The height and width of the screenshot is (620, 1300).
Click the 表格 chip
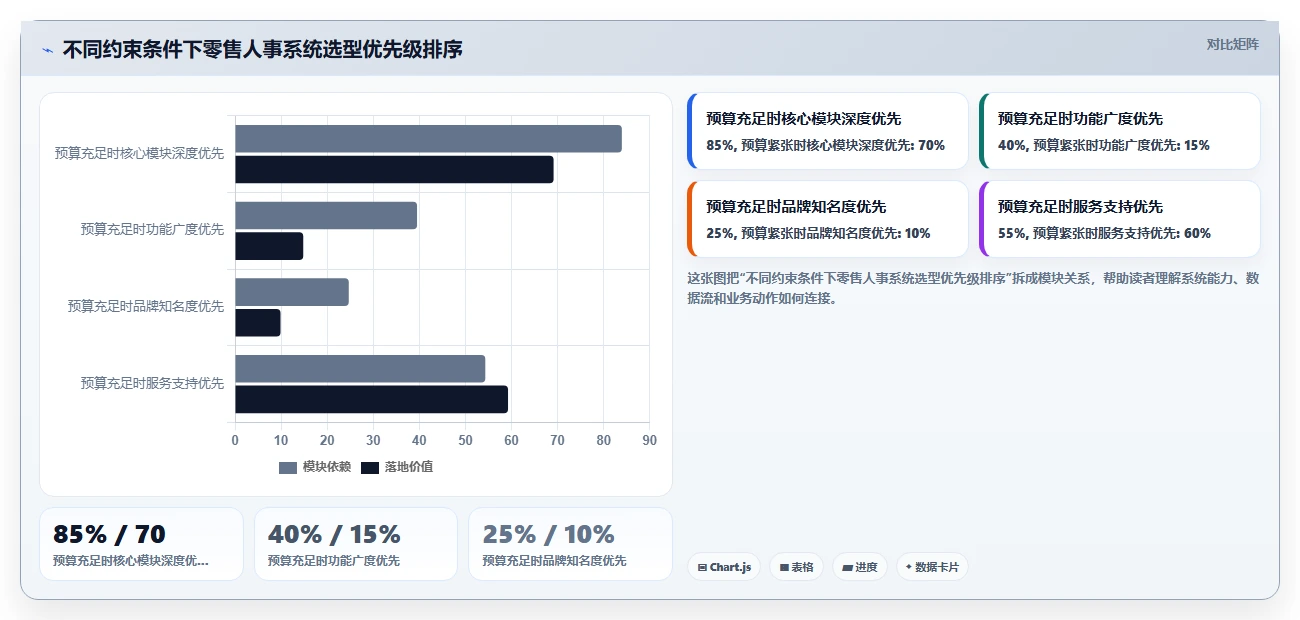[796, 567]
